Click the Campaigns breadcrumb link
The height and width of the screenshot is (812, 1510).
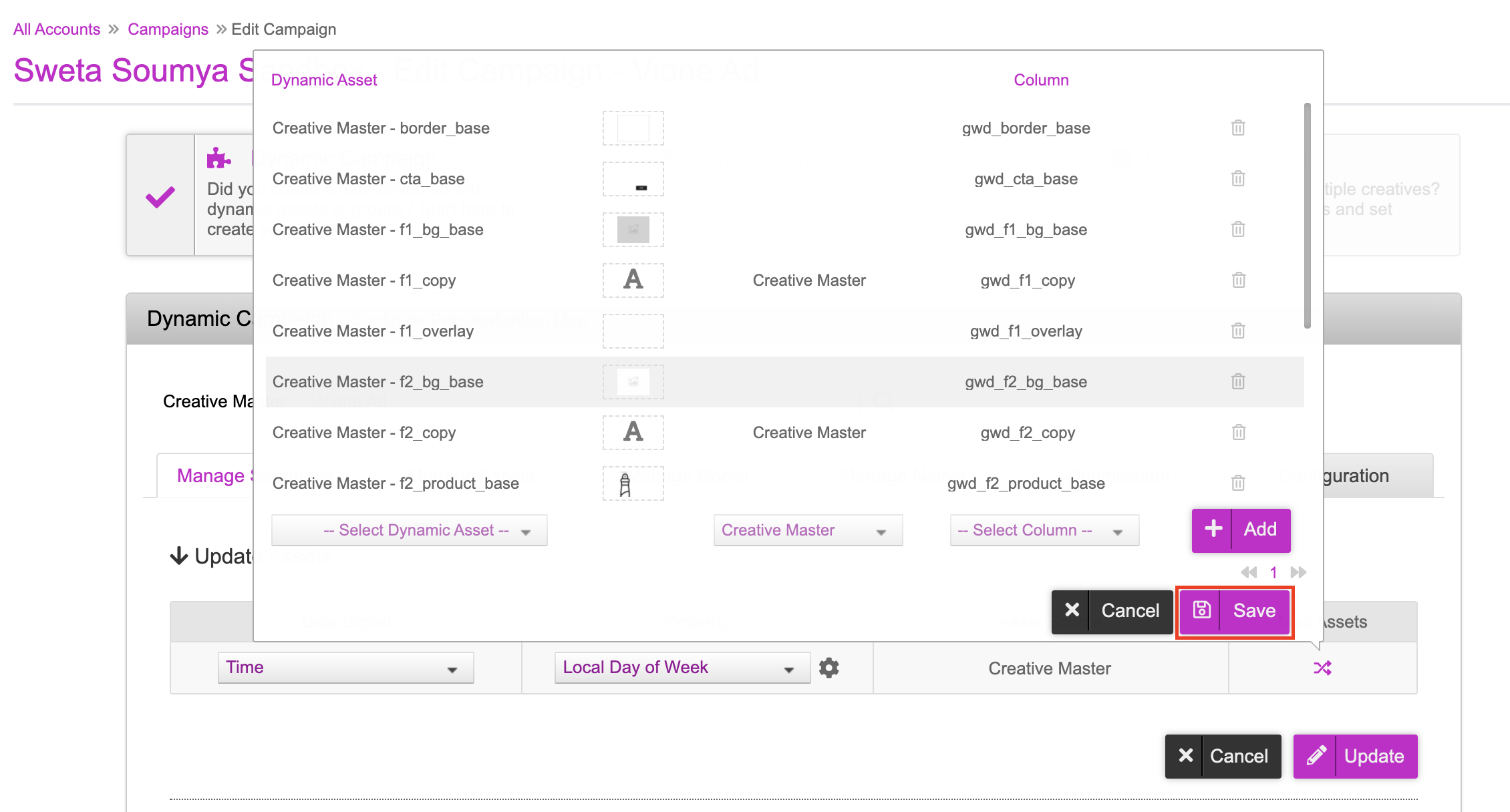[x=168, y=29]
